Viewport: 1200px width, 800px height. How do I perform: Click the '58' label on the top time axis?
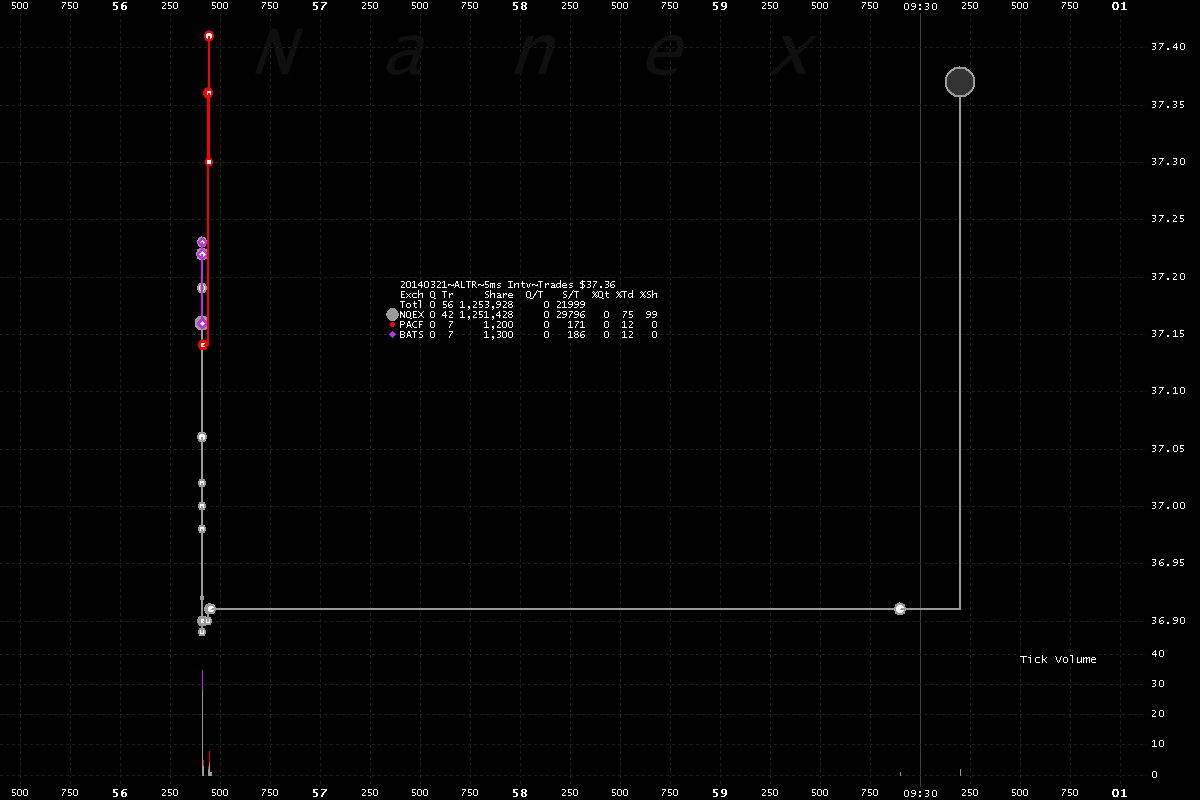coord(520,6)
